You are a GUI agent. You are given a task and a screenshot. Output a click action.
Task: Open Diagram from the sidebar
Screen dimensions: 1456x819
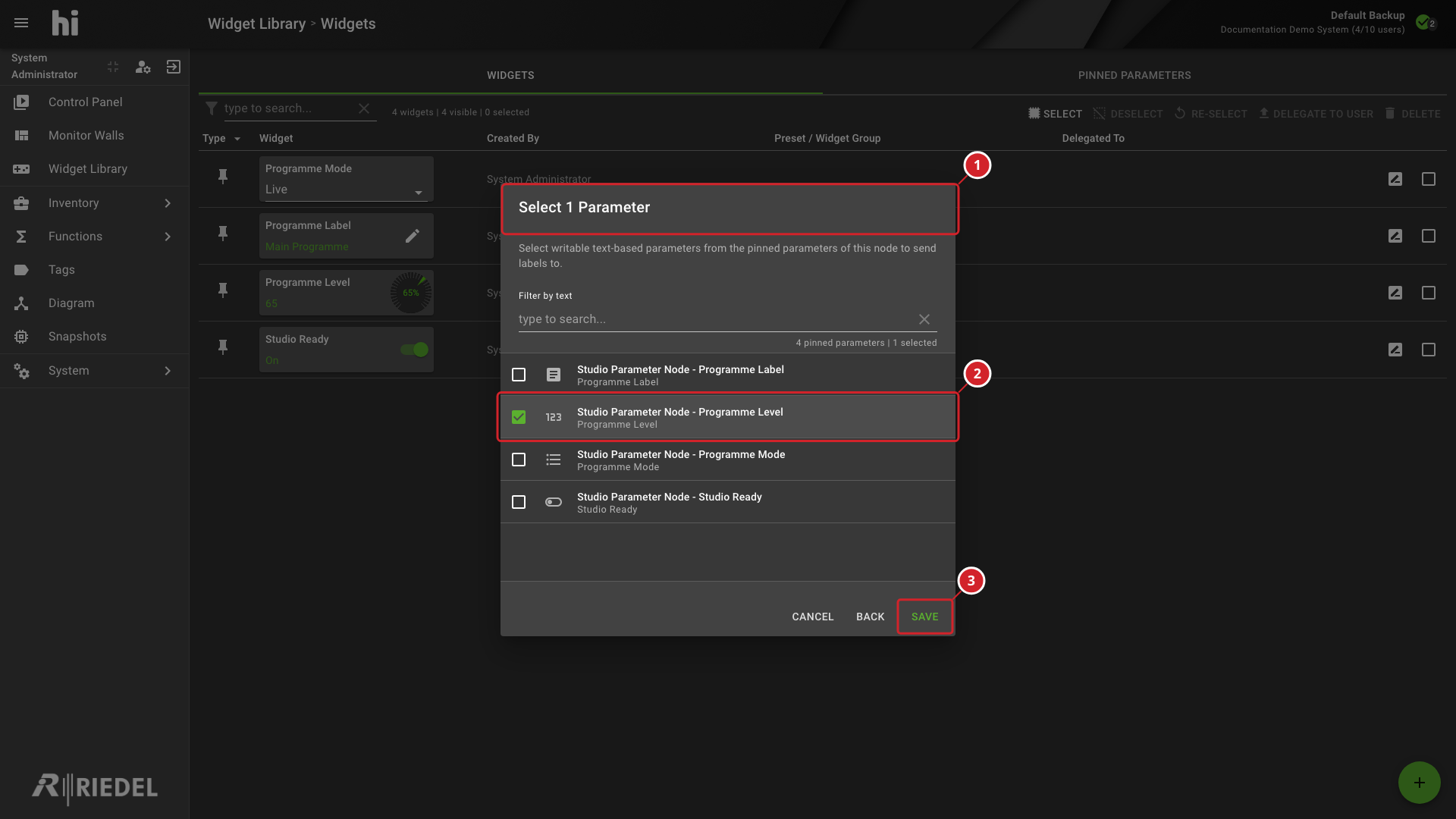(x=95, y=303)
